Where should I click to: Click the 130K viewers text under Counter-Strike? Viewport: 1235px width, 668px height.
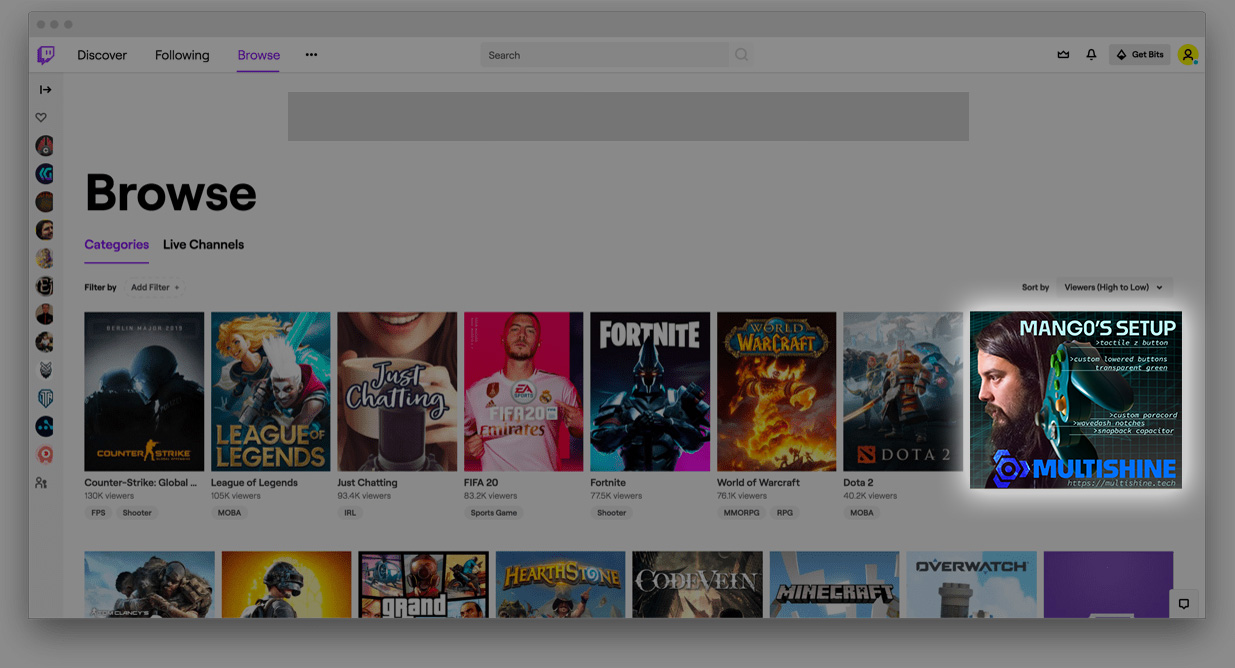tap(108, 496)
